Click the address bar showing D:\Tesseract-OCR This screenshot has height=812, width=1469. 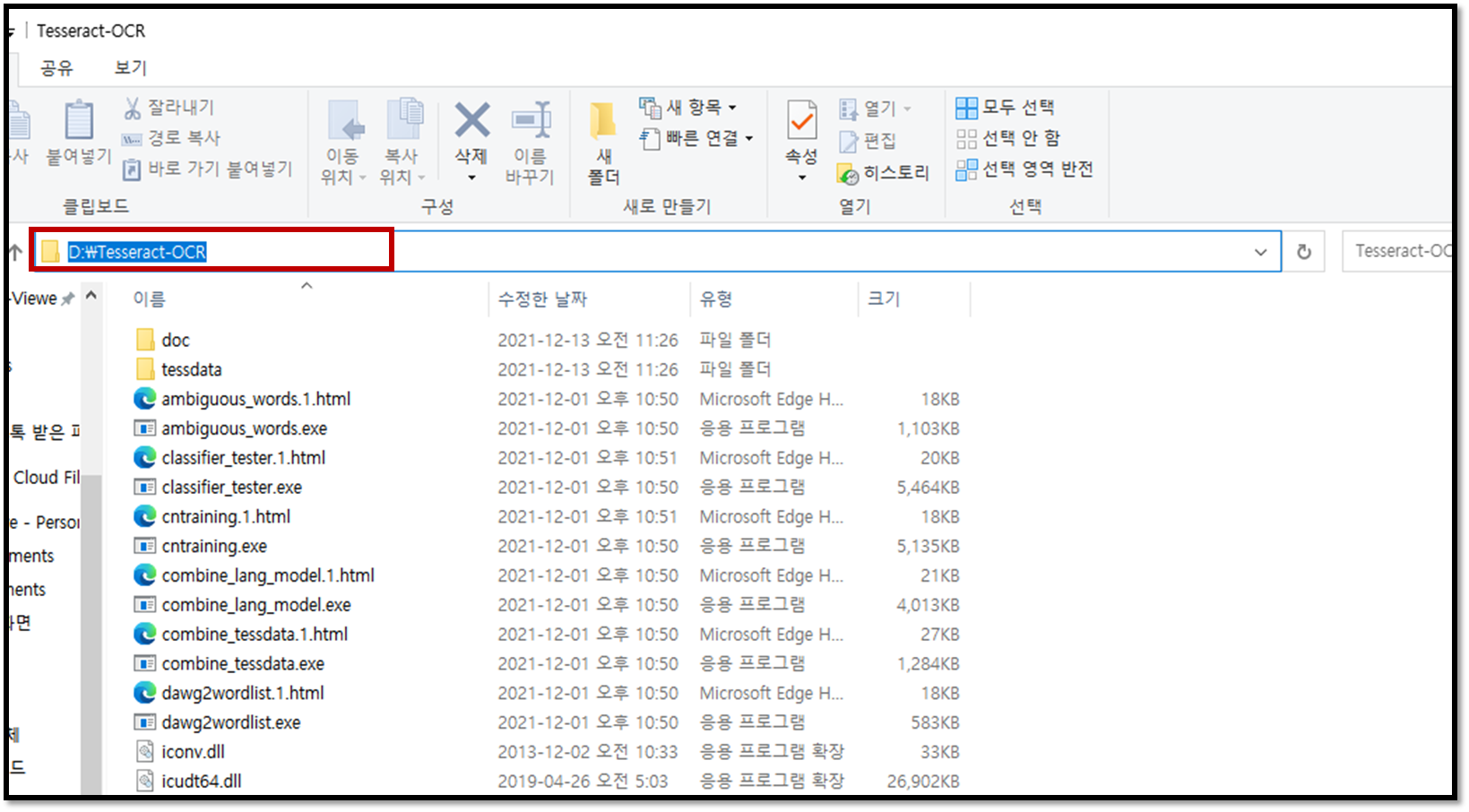pos(656,251)
